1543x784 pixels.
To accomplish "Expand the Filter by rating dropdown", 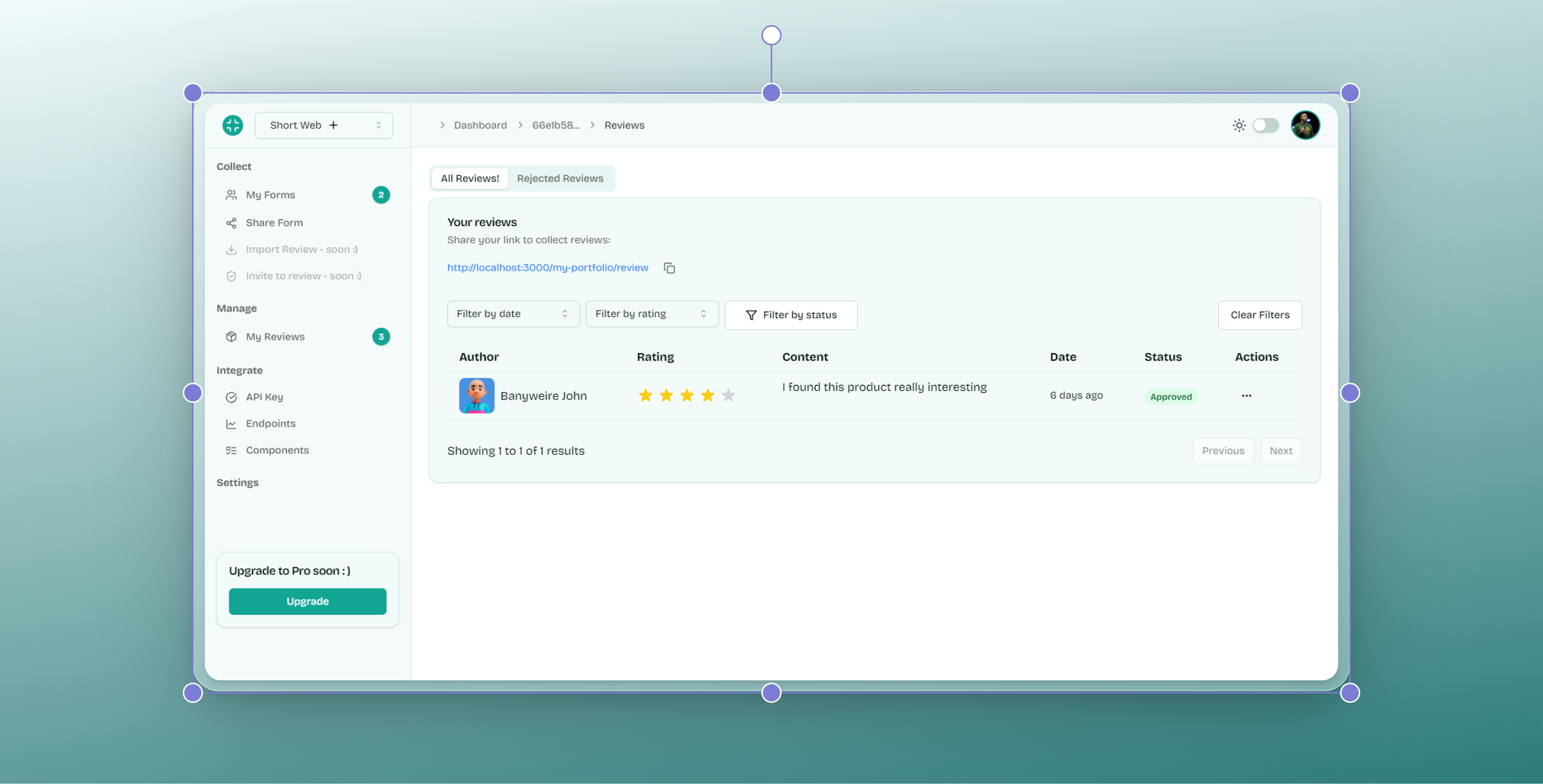I will (x=652, y=314).
